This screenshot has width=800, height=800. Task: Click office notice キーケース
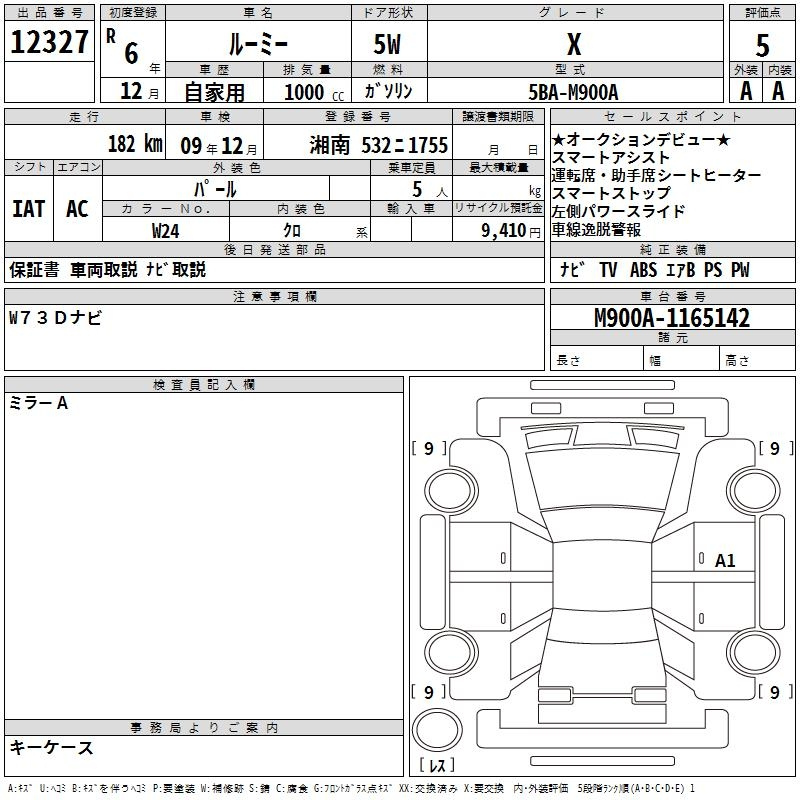(x=52, y=747)
